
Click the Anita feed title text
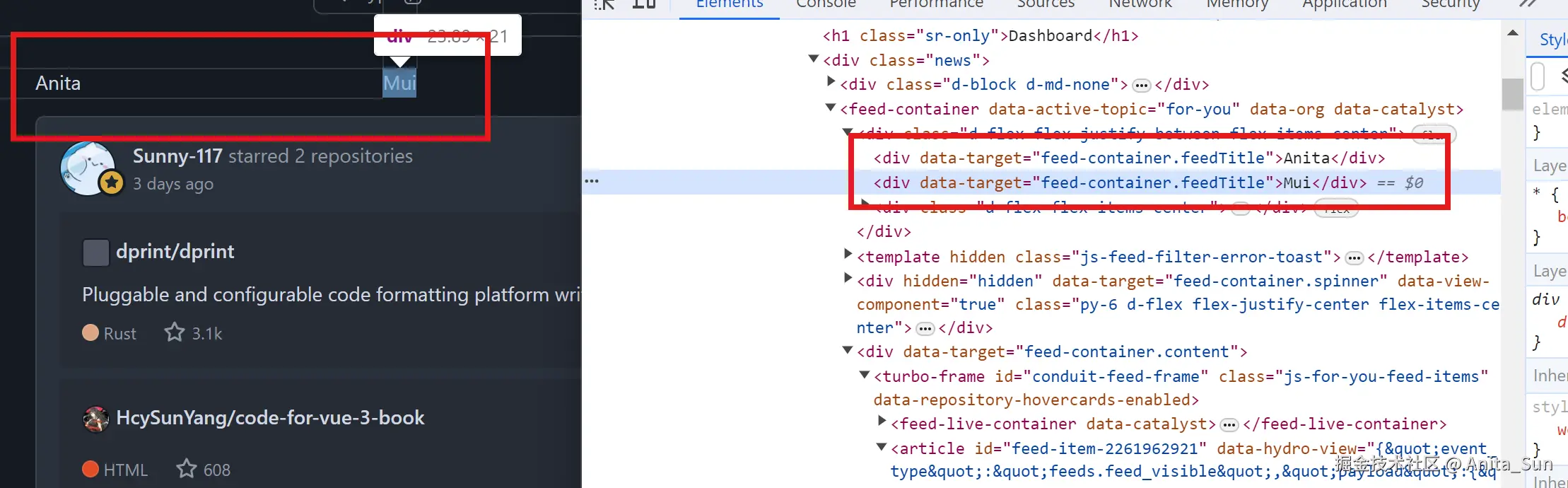point(58,83)
